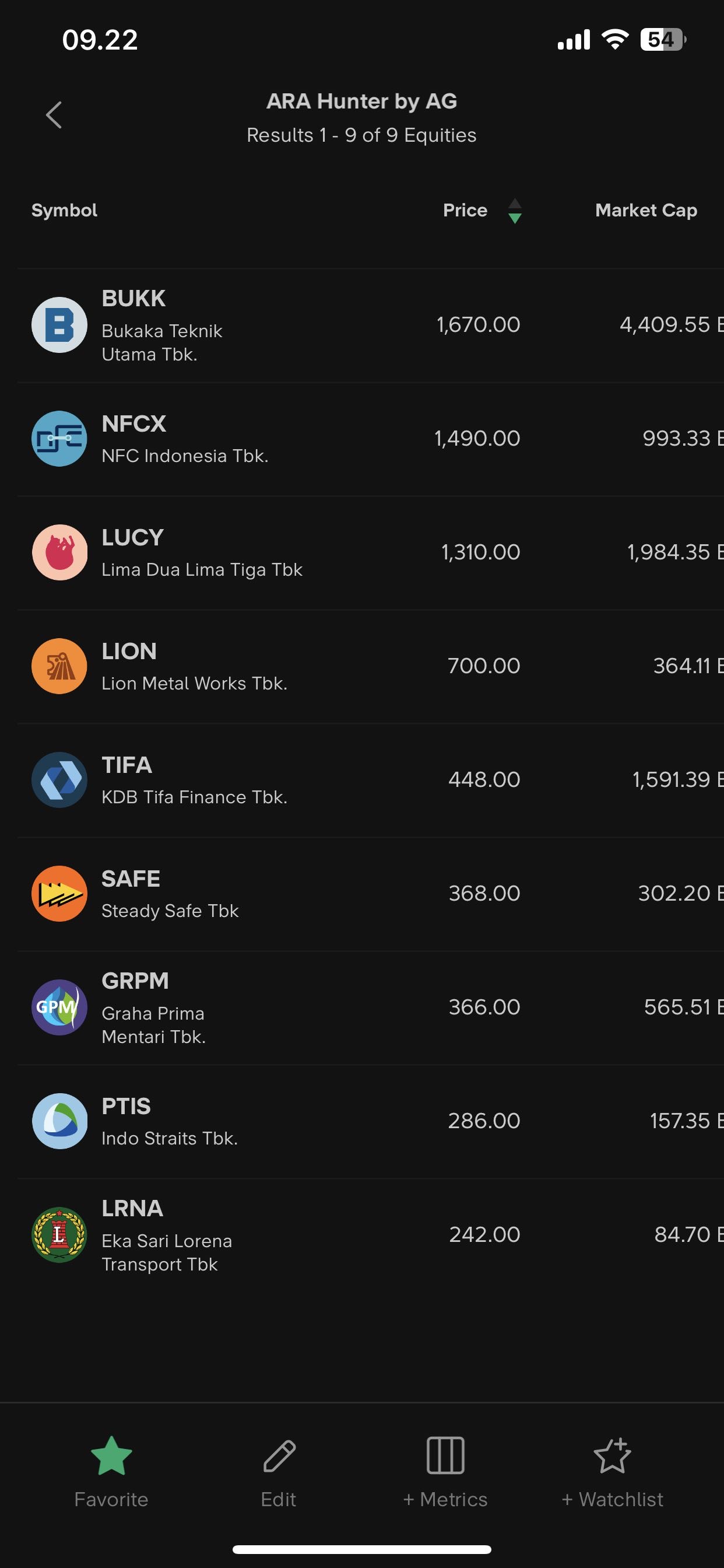
Task: Tap the Market Cap column header
Action: click(645, 211)
